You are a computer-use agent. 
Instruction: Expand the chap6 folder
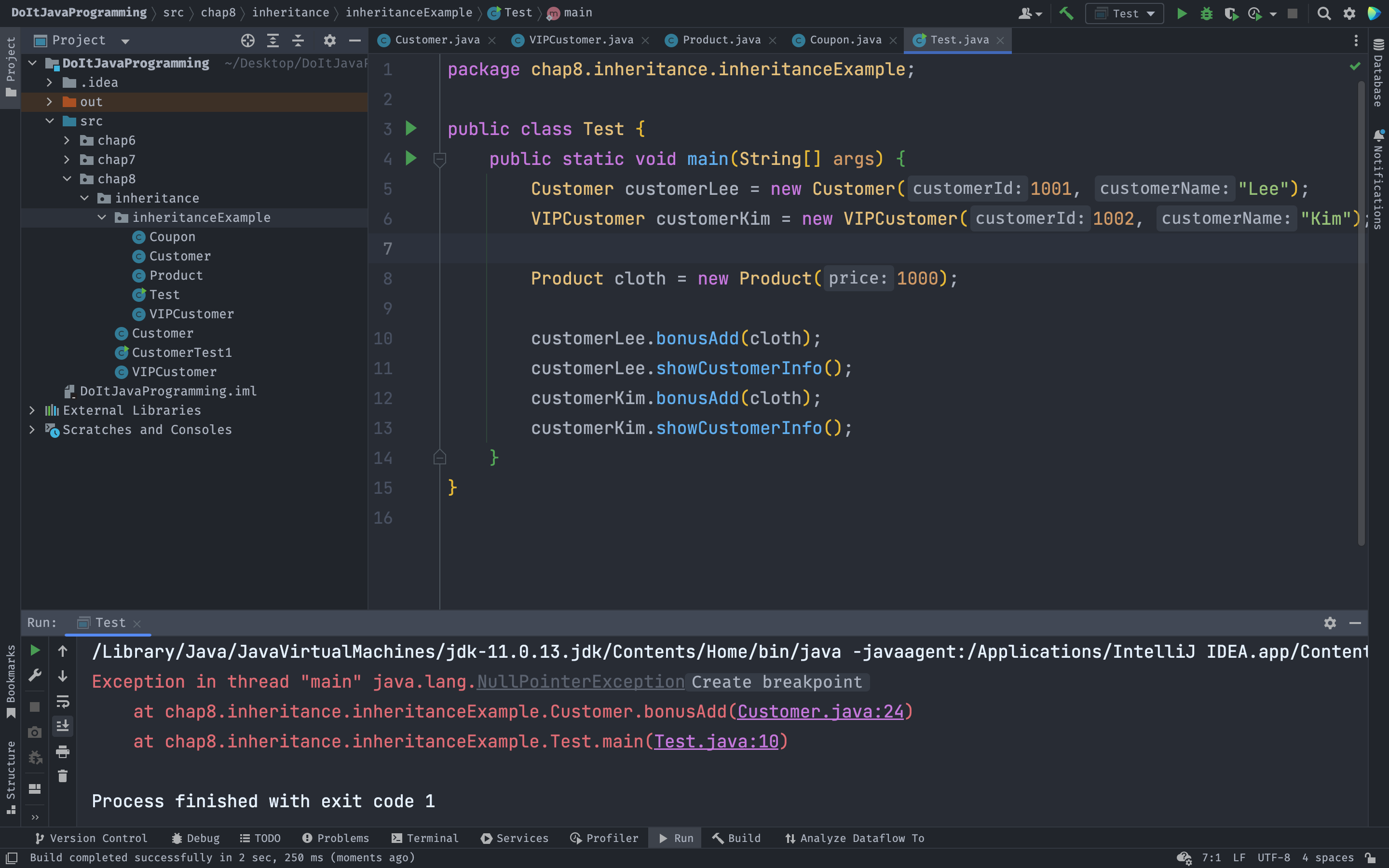click(67, 140)
